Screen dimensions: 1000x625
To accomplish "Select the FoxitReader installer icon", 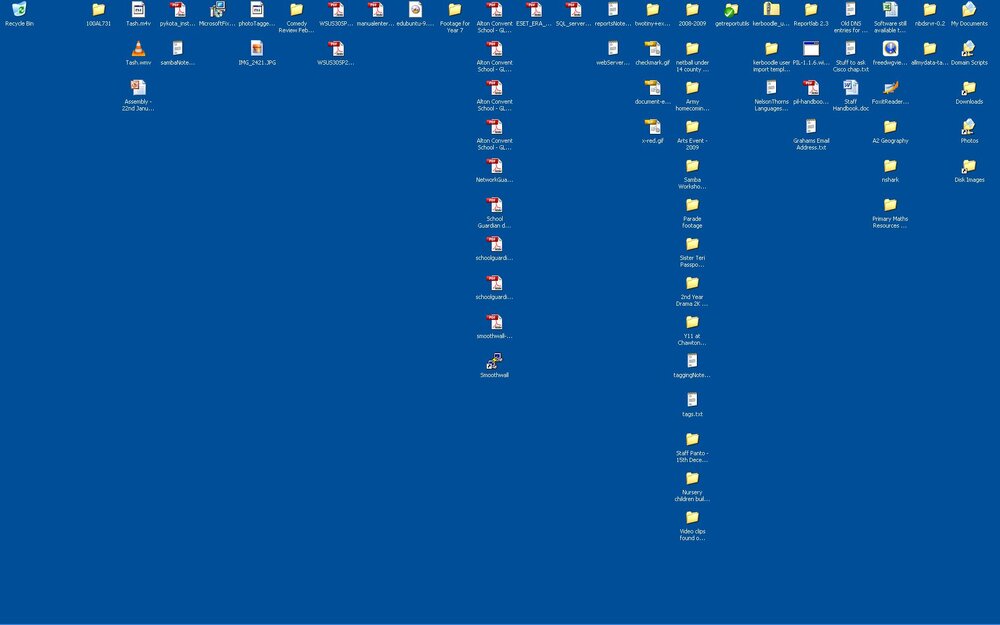I will point(890,87).
